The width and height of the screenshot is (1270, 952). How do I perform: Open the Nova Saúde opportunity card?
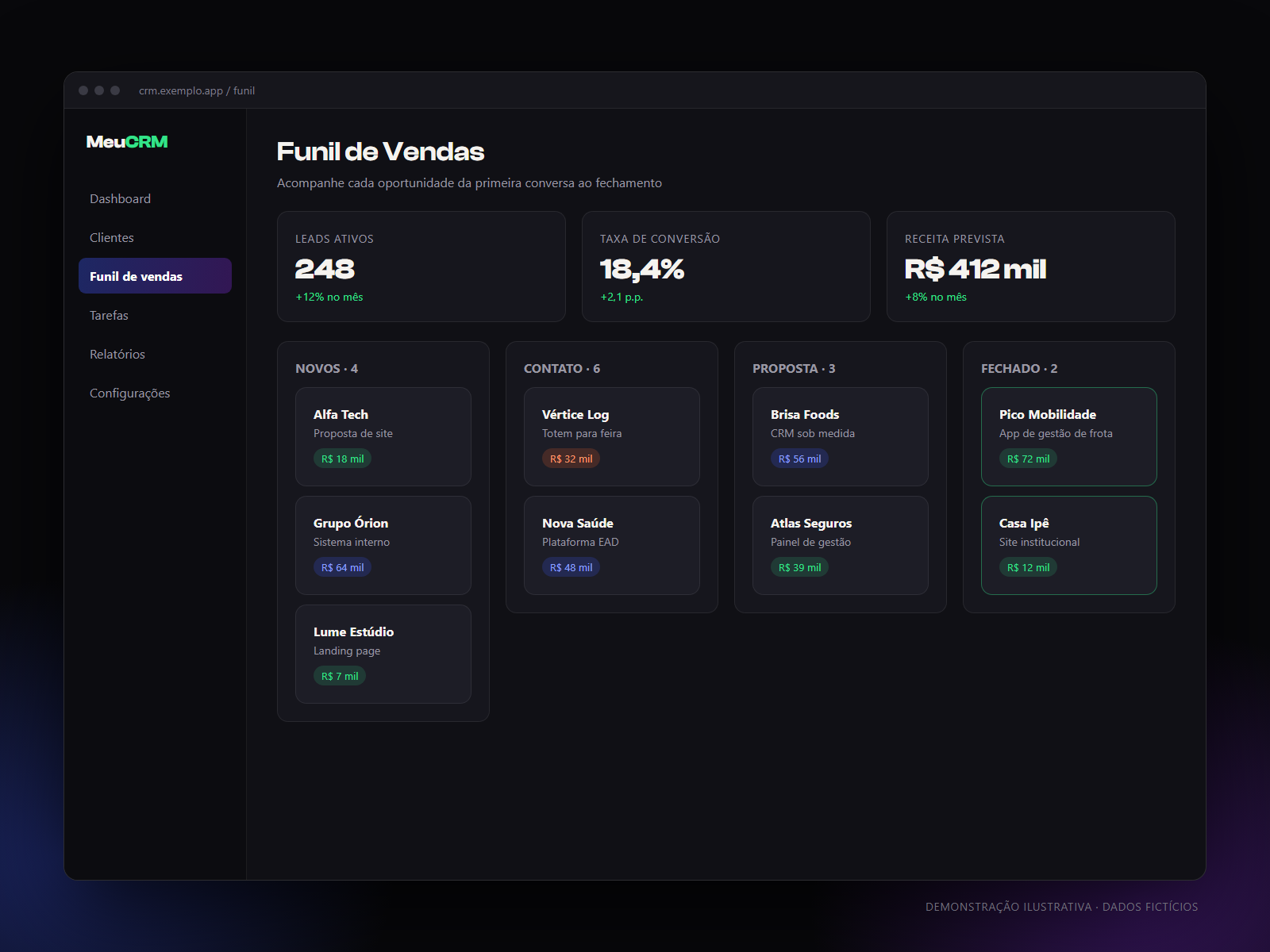612,545
